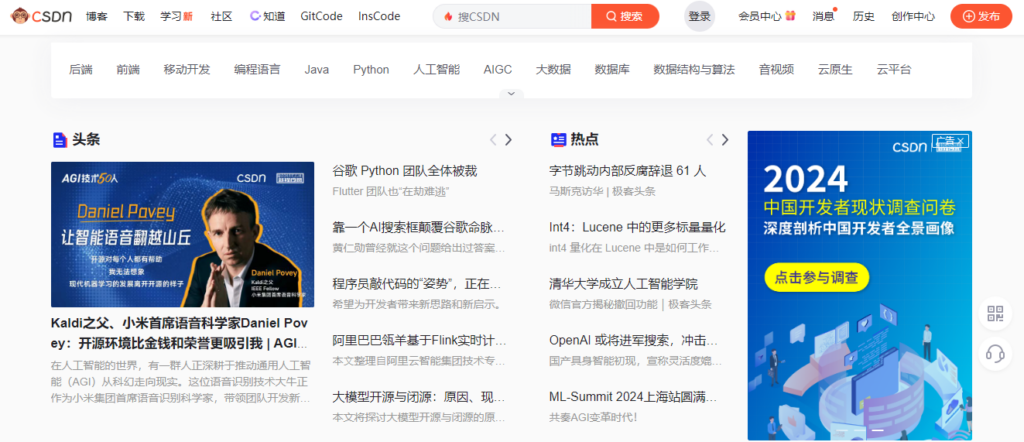Close the 广告 ad banner

(961, 142)
